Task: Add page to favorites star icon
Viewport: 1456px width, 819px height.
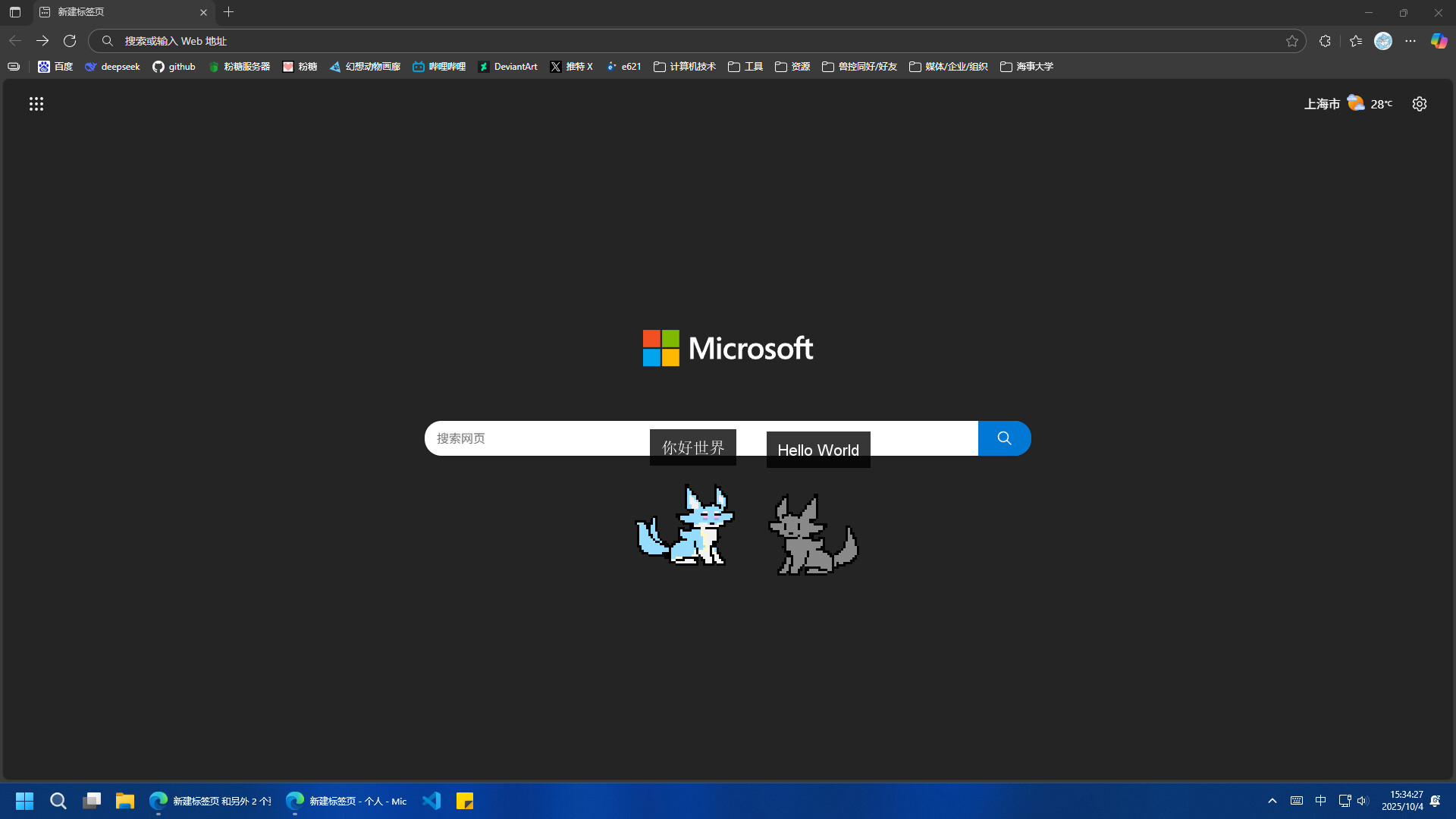Action: [x=1292, y=41]
